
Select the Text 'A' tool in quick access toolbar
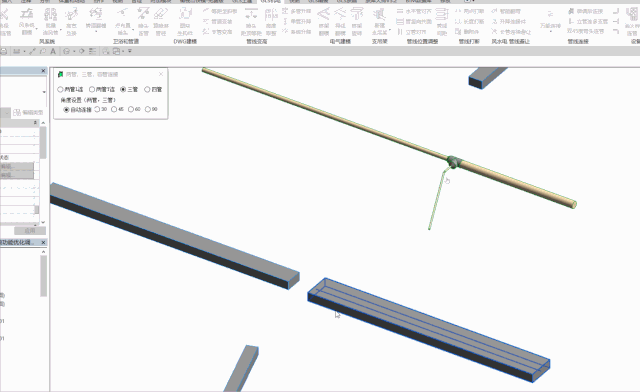click(53, 51)
